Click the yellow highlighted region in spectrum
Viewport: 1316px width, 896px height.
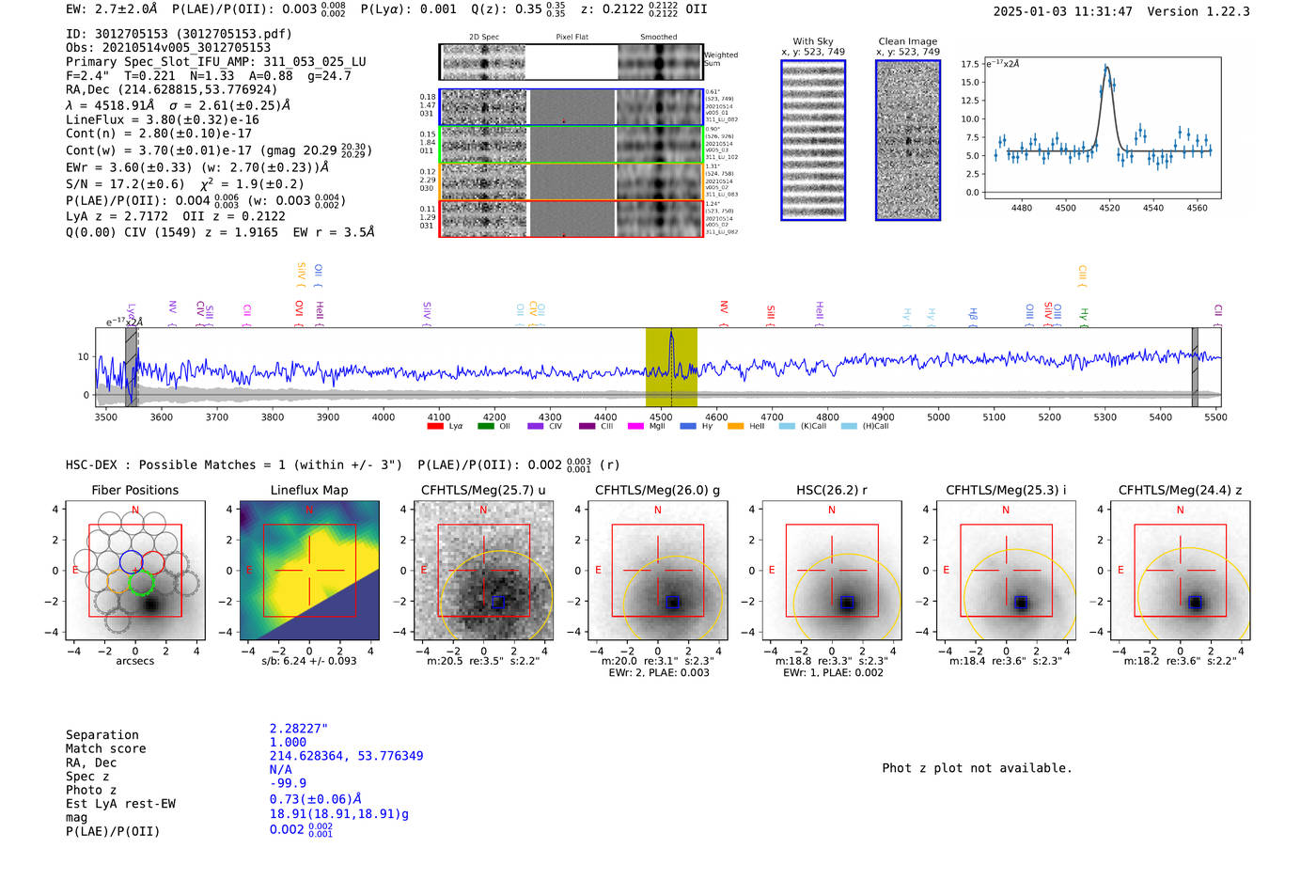pos(671,367)
